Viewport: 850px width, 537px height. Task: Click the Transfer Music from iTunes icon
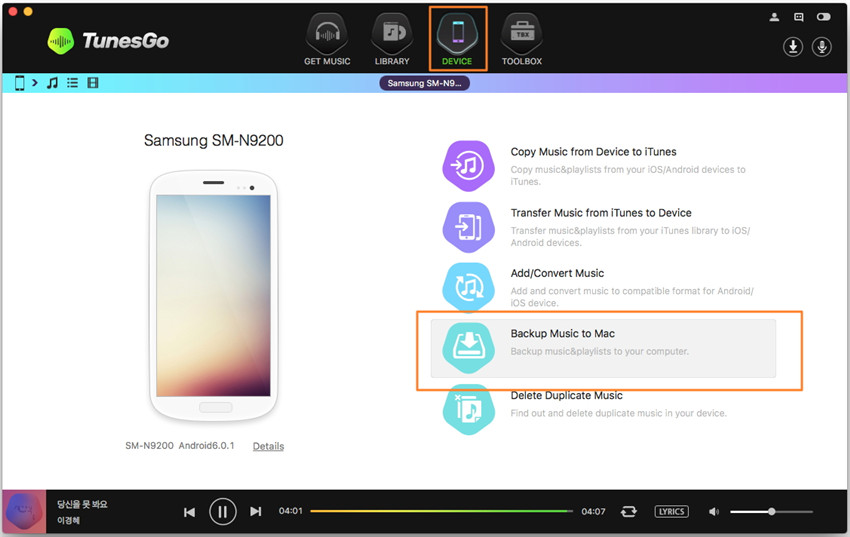tap(468, 227)
